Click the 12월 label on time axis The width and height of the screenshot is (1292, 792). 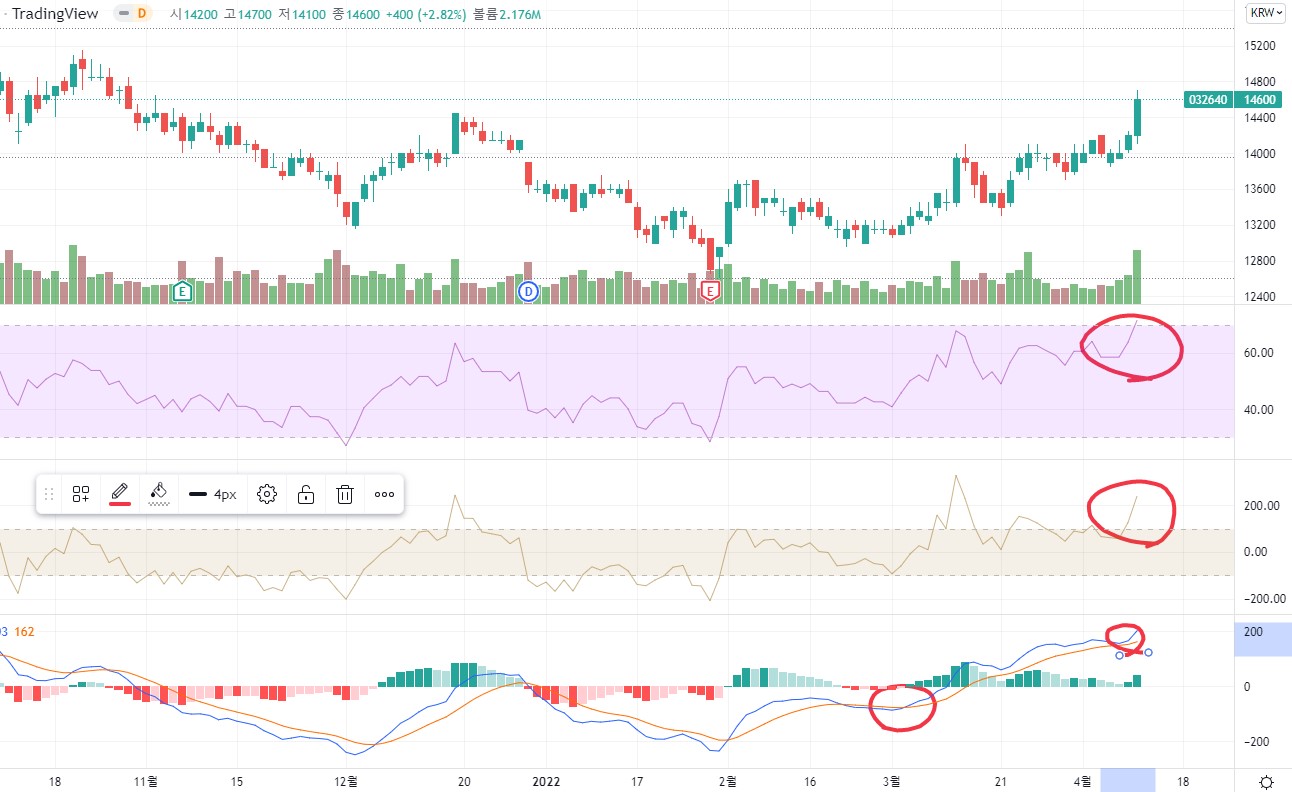(x=346, y=782)
